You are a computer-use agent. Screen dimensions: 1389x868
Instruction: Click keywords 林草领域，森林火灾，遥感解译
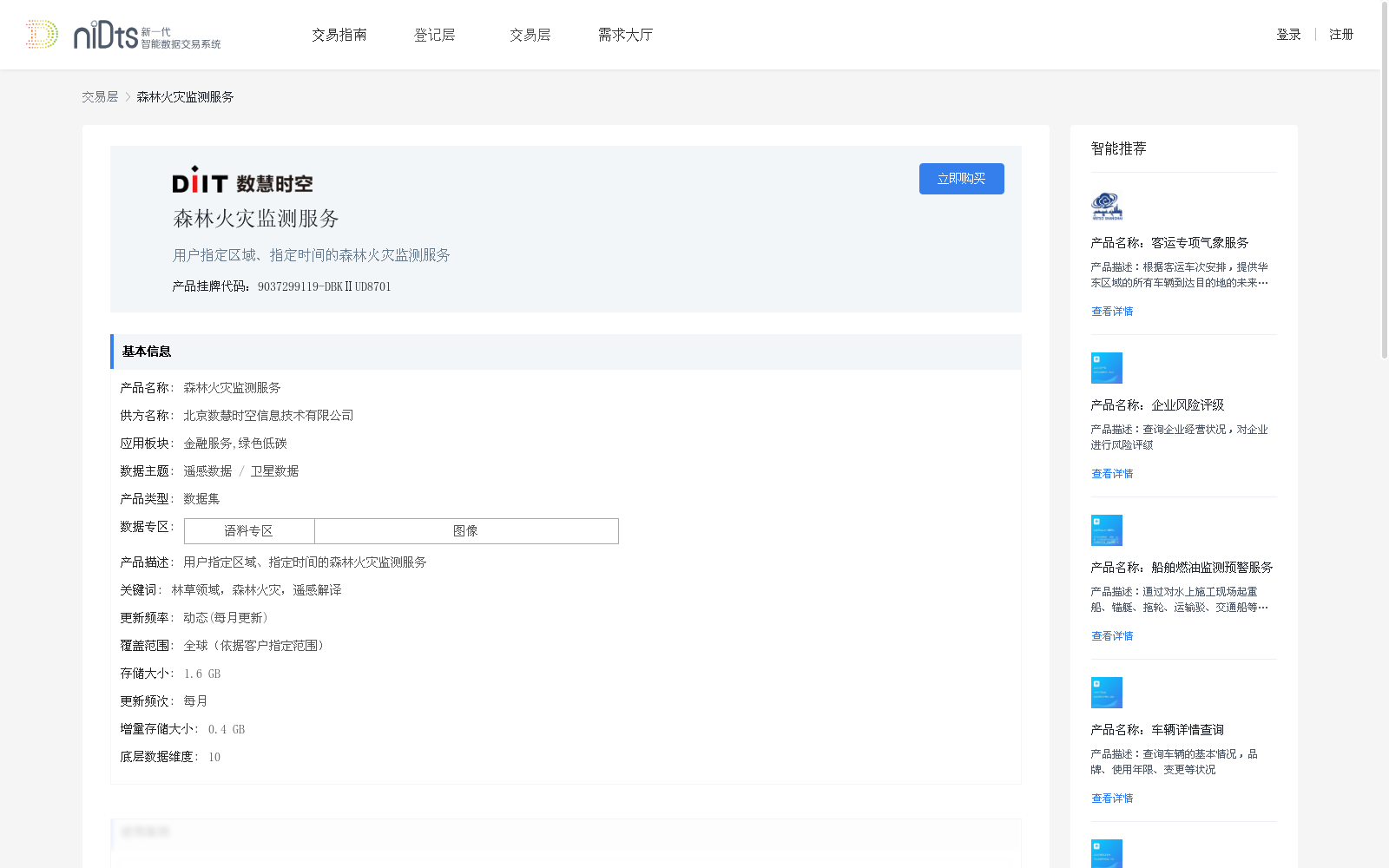click(x=256, y=590)
